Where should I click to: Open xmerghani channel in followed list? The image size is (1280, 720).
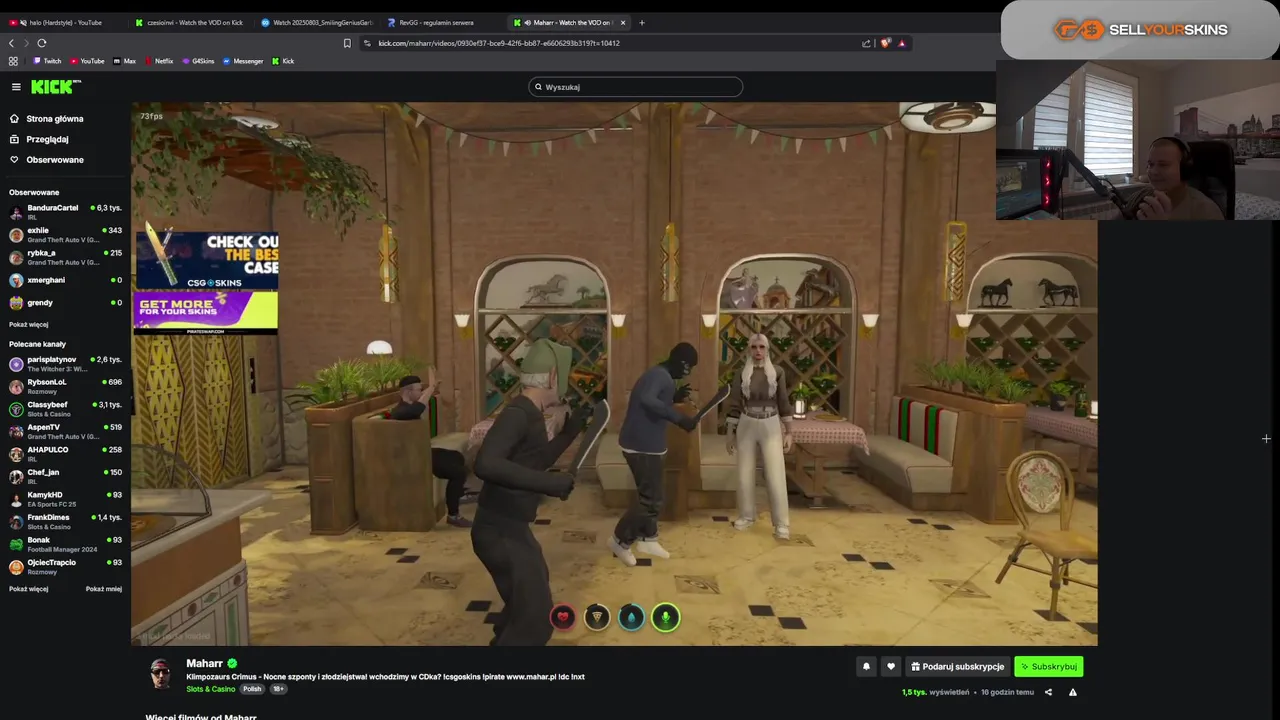(x=65, y=280)
